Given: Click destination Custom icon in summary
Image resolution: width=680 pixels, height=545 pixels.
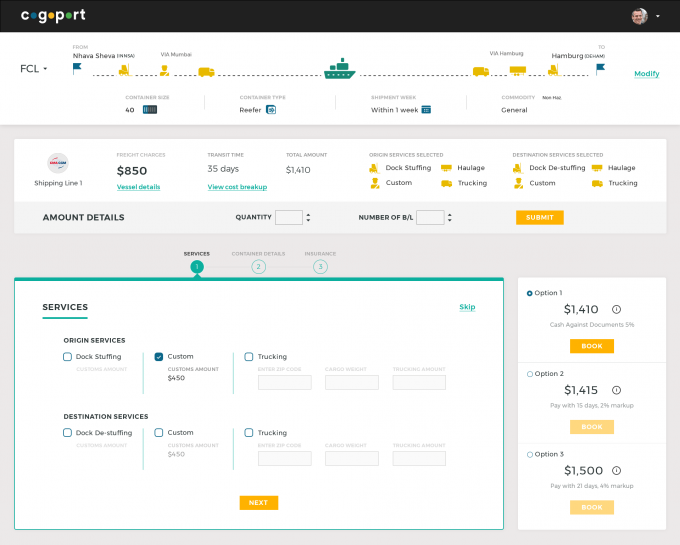Looking at the screenshot, I should point(518,183).
